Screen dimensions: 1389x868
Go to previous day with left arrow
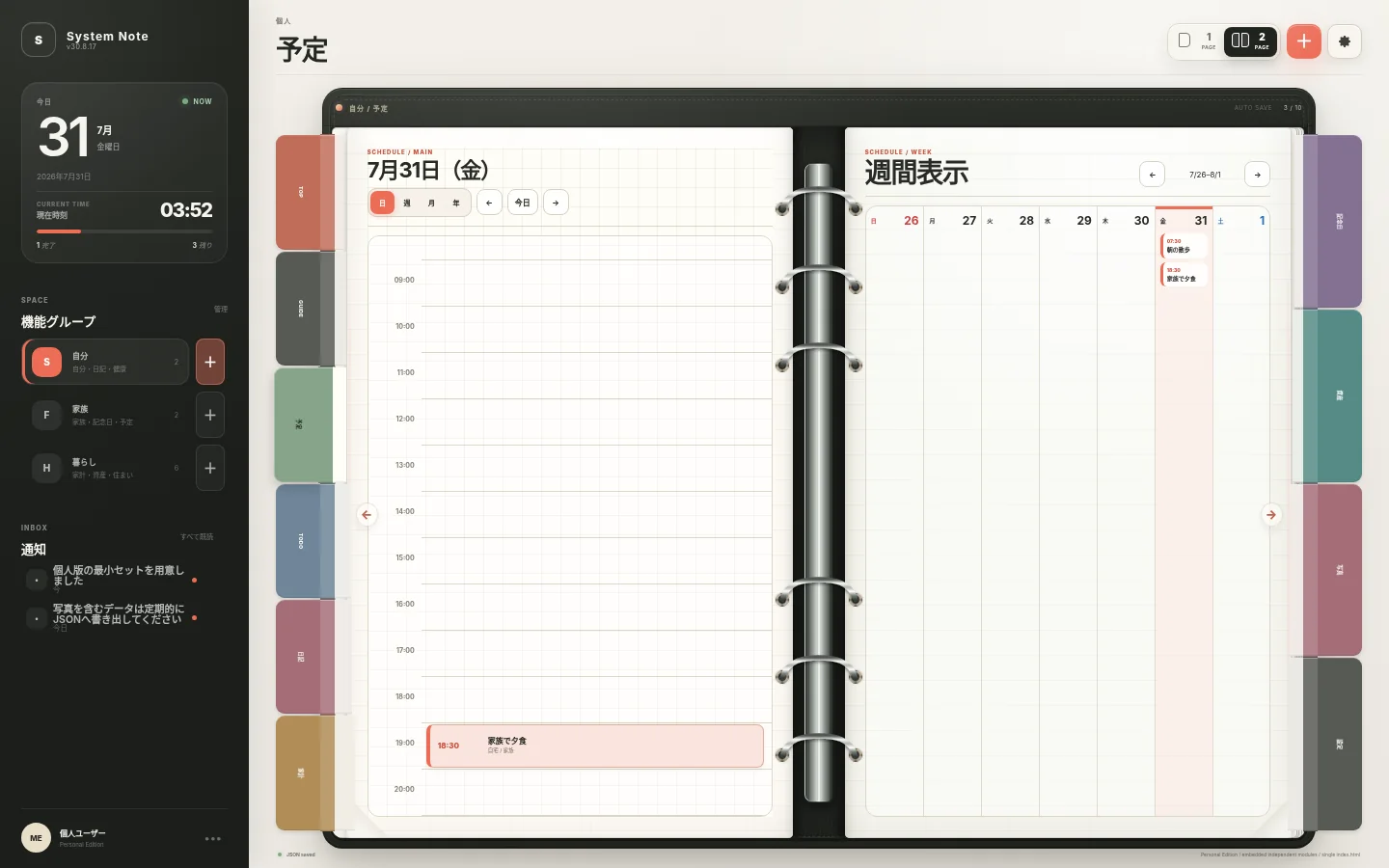pos(489,203)
